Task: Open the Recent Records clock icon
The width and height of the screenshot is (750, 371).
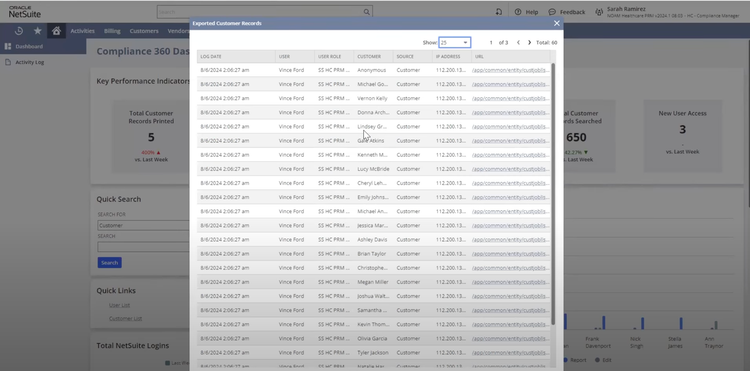Action: (x=19, y=31)
